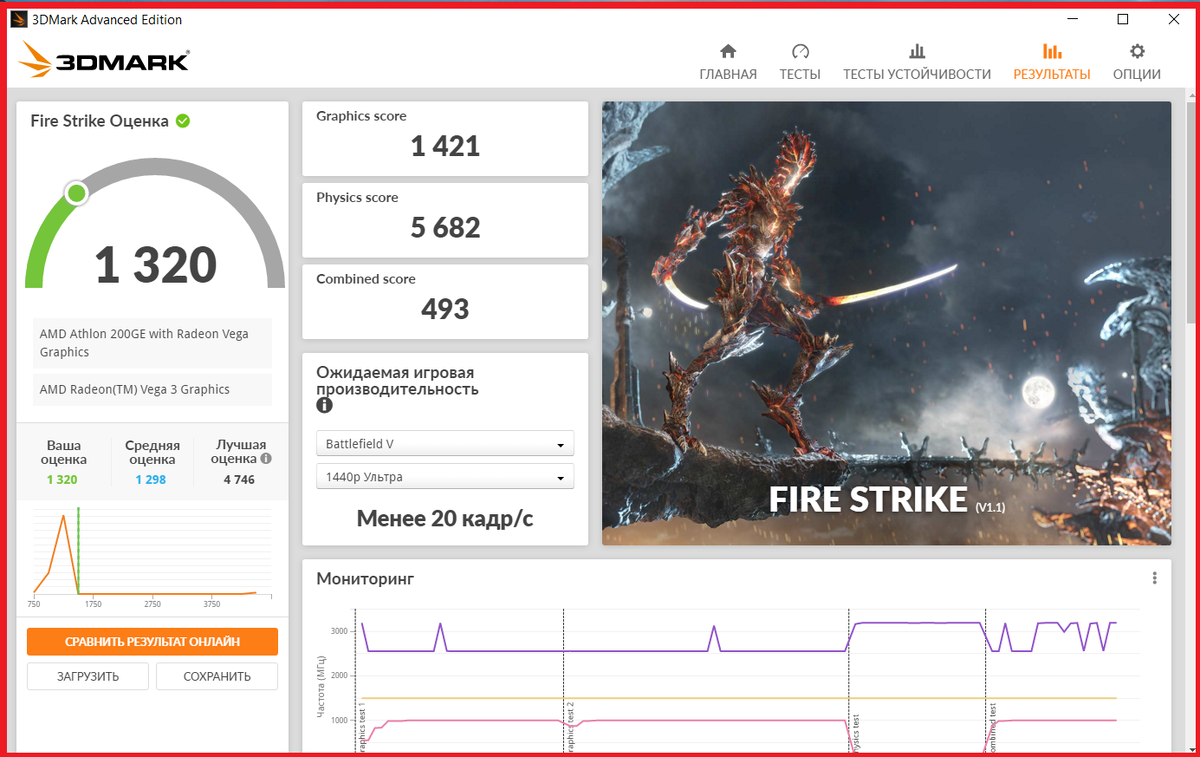Image resolution: width=1200 pixels, height=757 pixels.
Task: Open the three-dot menu in Мониторинг panel
Action: 1154,578
